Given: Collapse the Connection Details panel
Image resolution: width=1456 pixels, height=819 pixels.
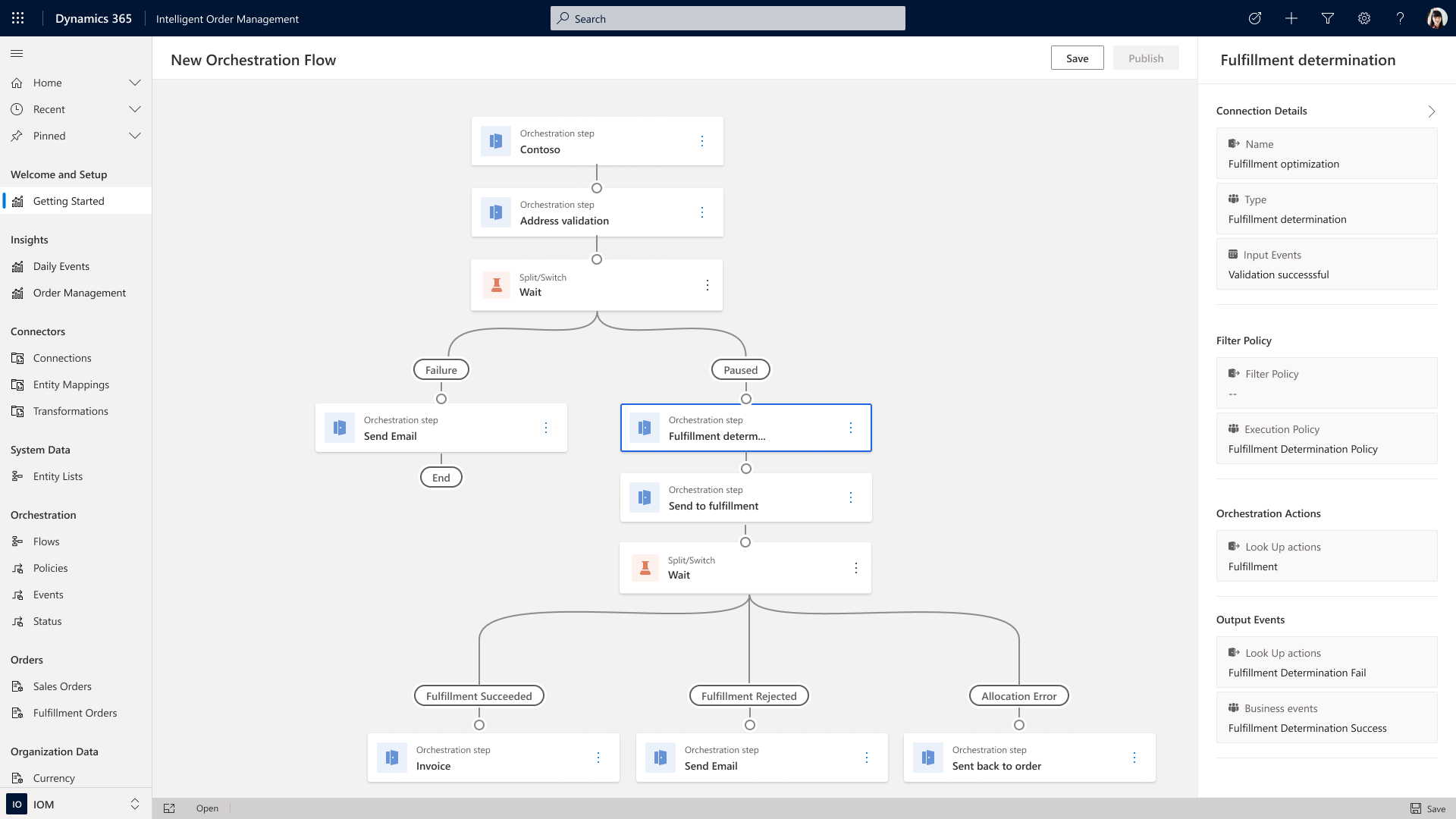Looking at the screenshot, I should click(1432, 111).
